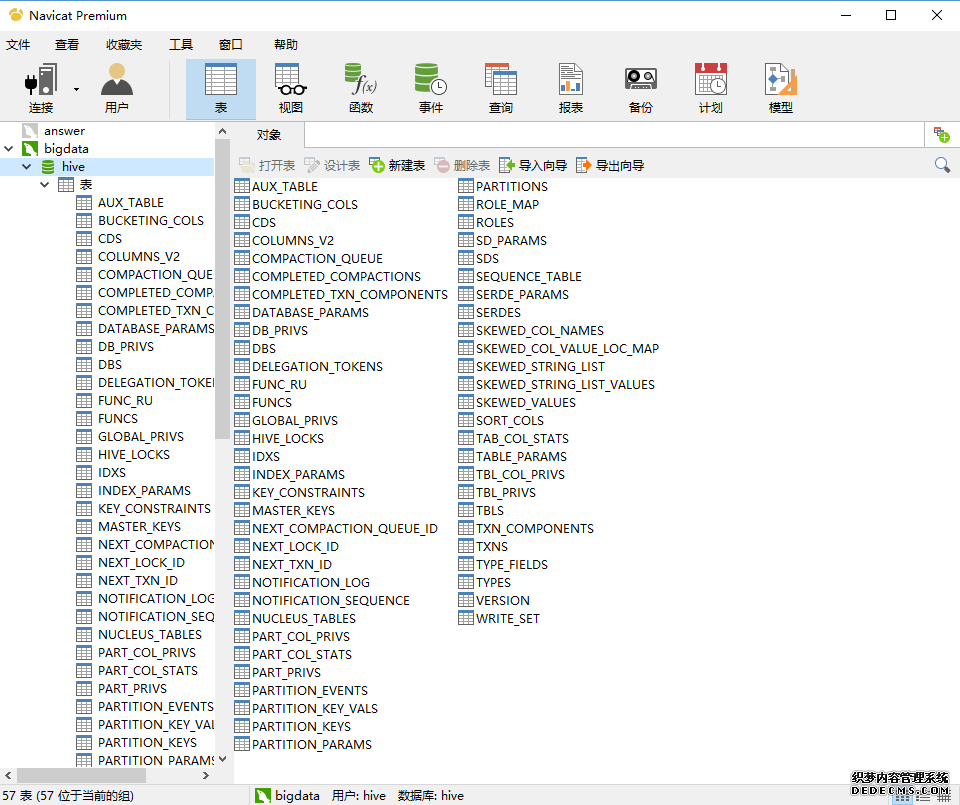Select the 模型 (Model) toolbar icon

tap(780, 88)
